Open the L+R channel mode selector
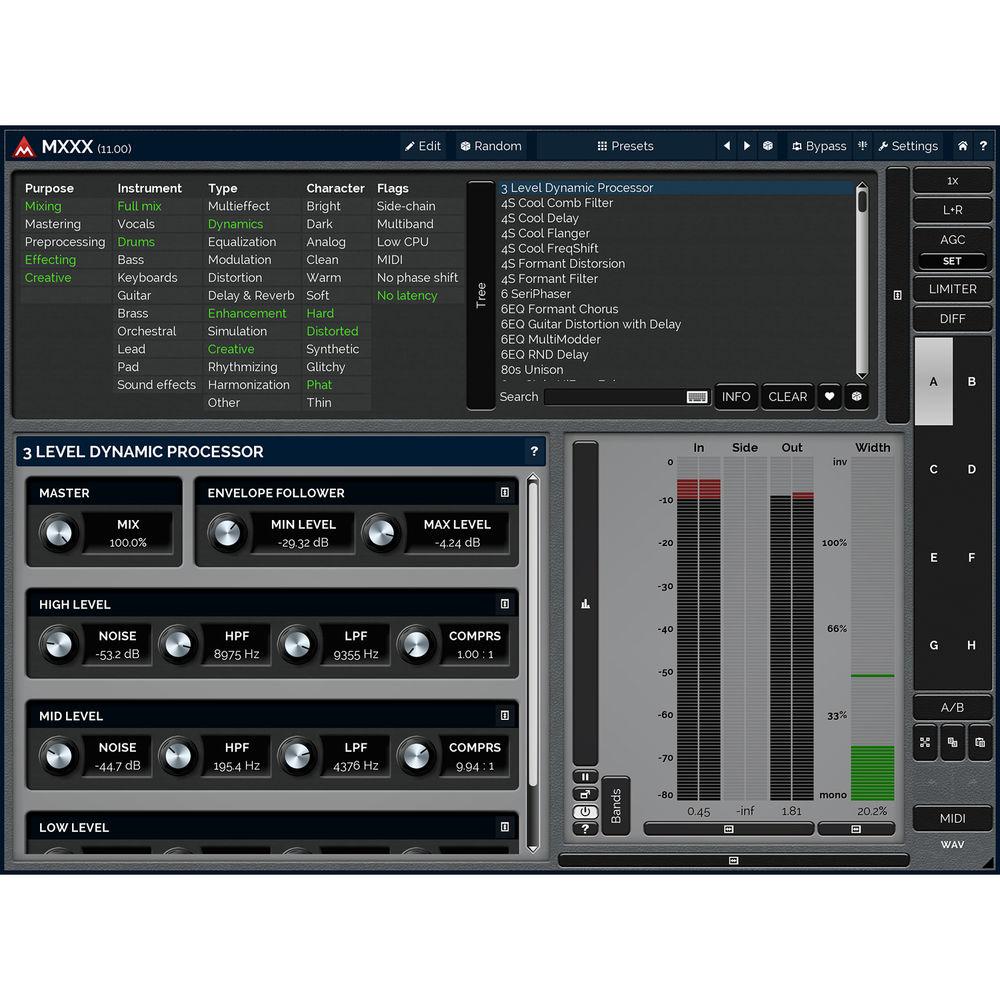The image size is (1000, 1000). [x=952, y=211]
